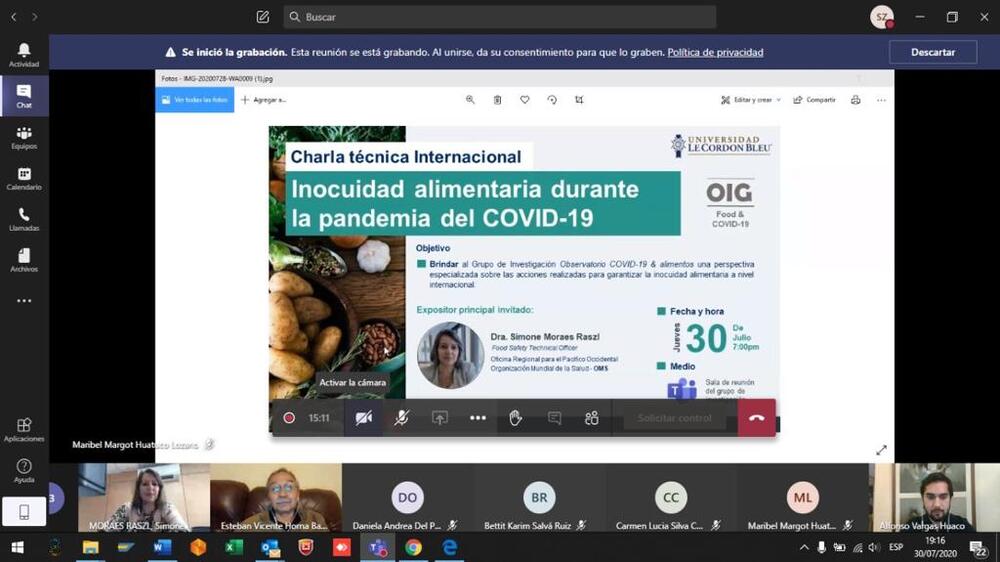Select the Chat tab in sidebar
Image resolution: width=1000 pixels, height=562 pixels.
coord(24,97)
